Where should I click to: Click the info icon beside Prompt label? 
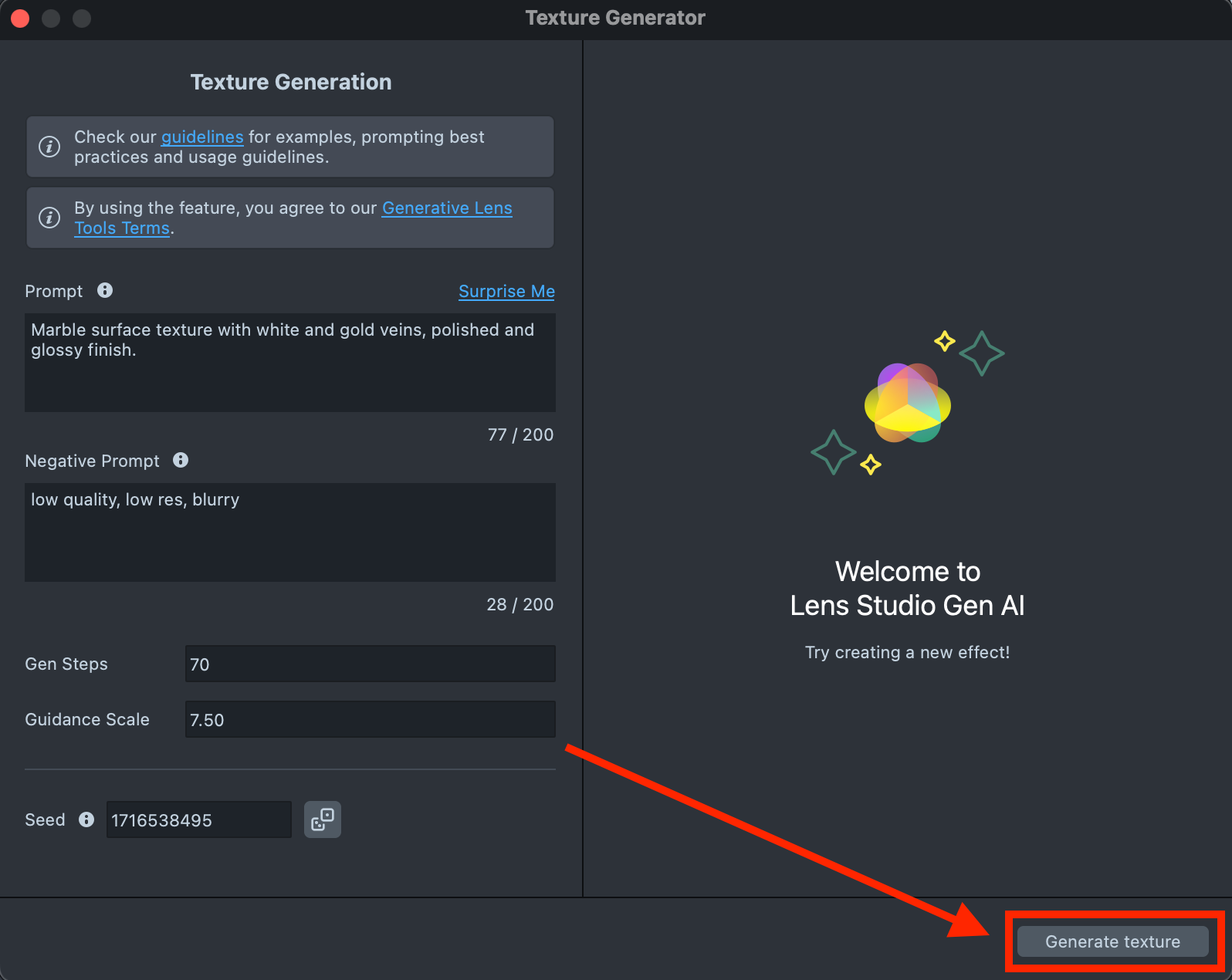pos(105,290)
